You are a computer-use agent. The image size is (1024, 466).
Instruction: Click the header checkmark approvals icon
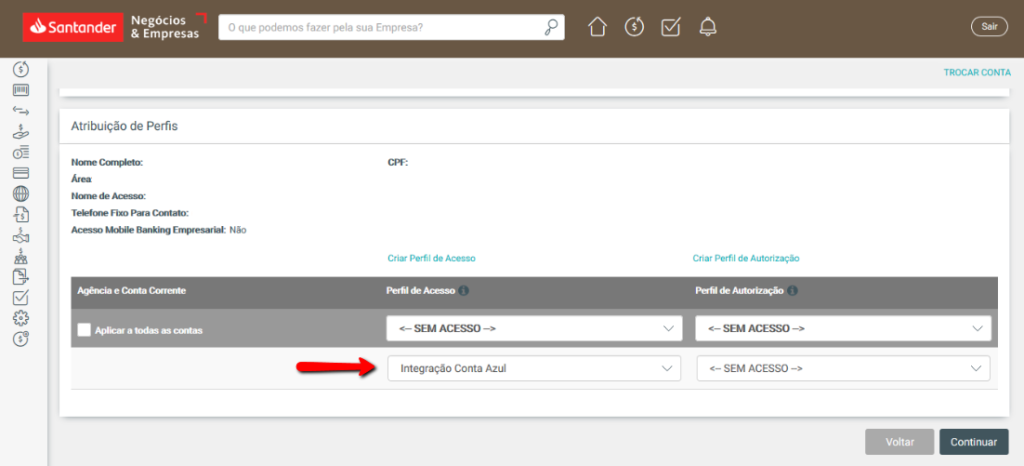(x=671, y=27)
